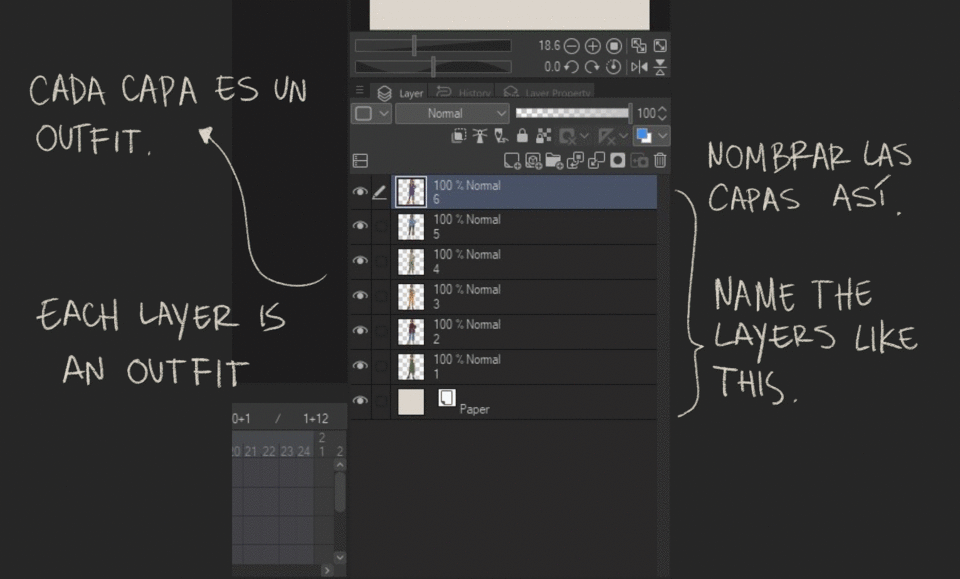Viewport: 960px width, 579px height.
Task: Toggle editing pen icon on layer 6
Action: (380, 192)
